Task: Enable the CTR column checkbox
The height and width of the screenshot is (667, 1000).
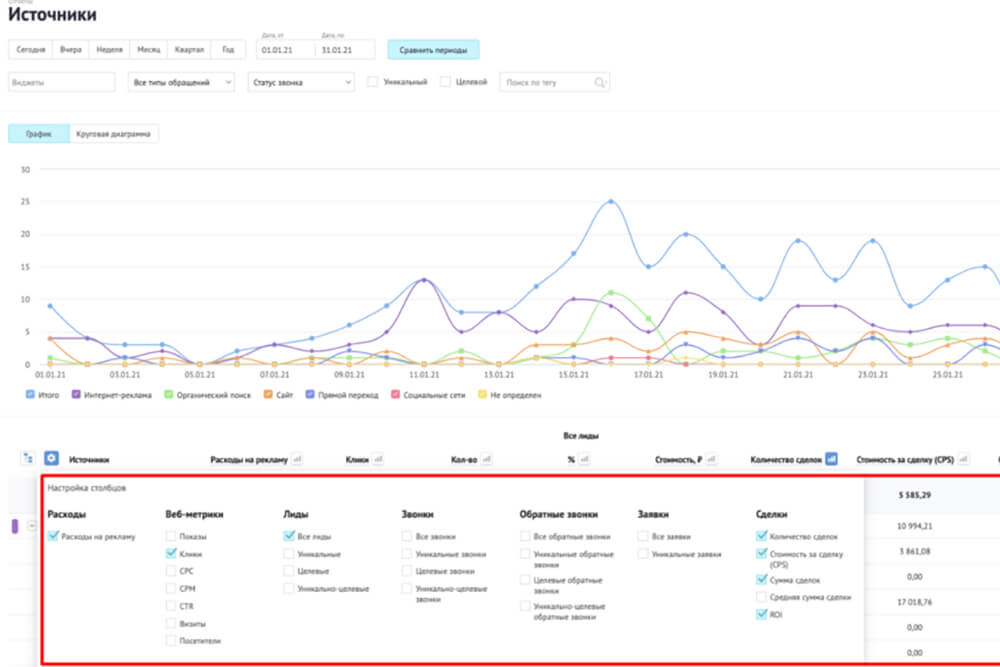Action: tap(170, 606)
